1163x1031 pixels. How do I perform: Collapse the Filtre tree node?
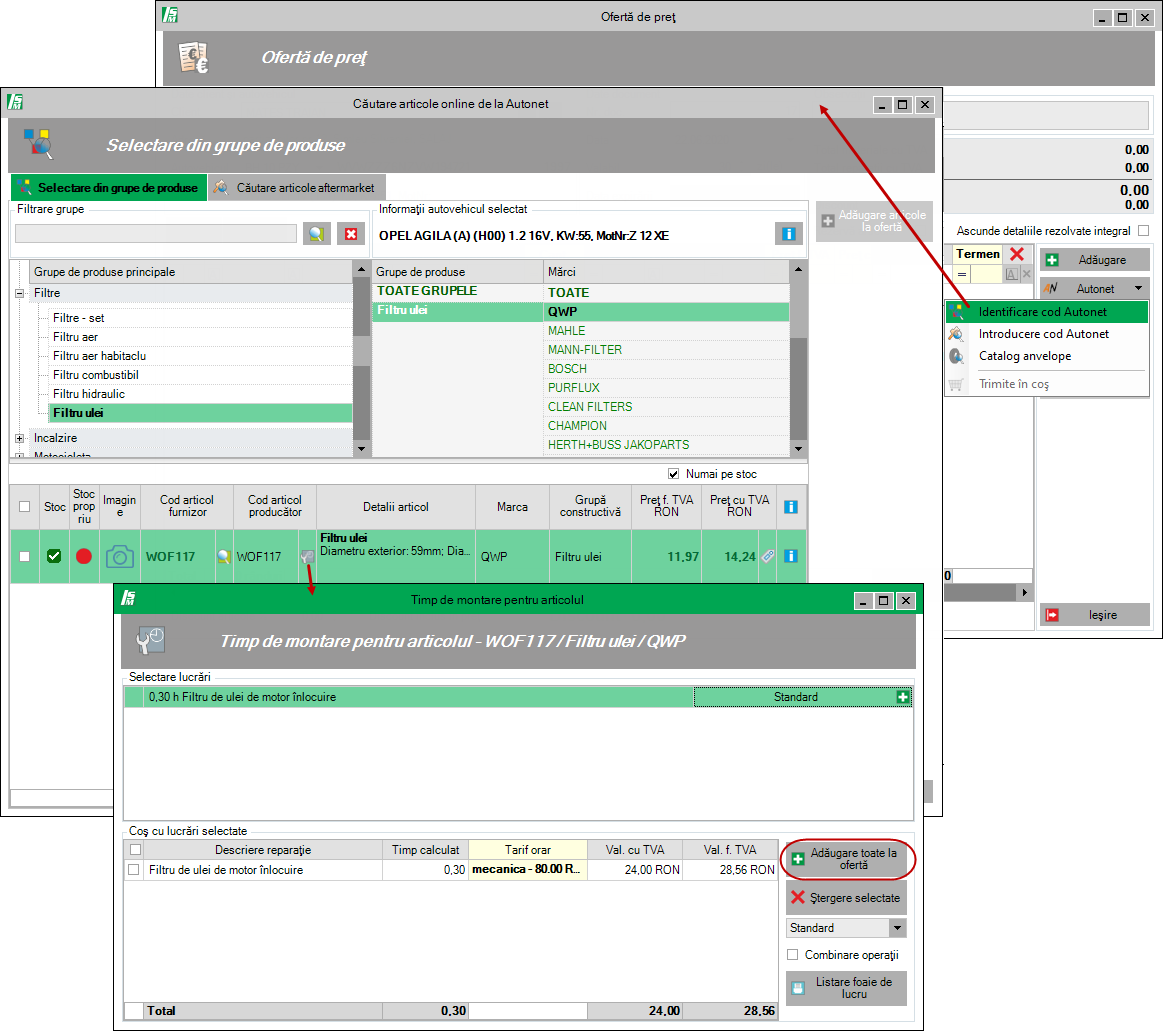click(19, 293)
